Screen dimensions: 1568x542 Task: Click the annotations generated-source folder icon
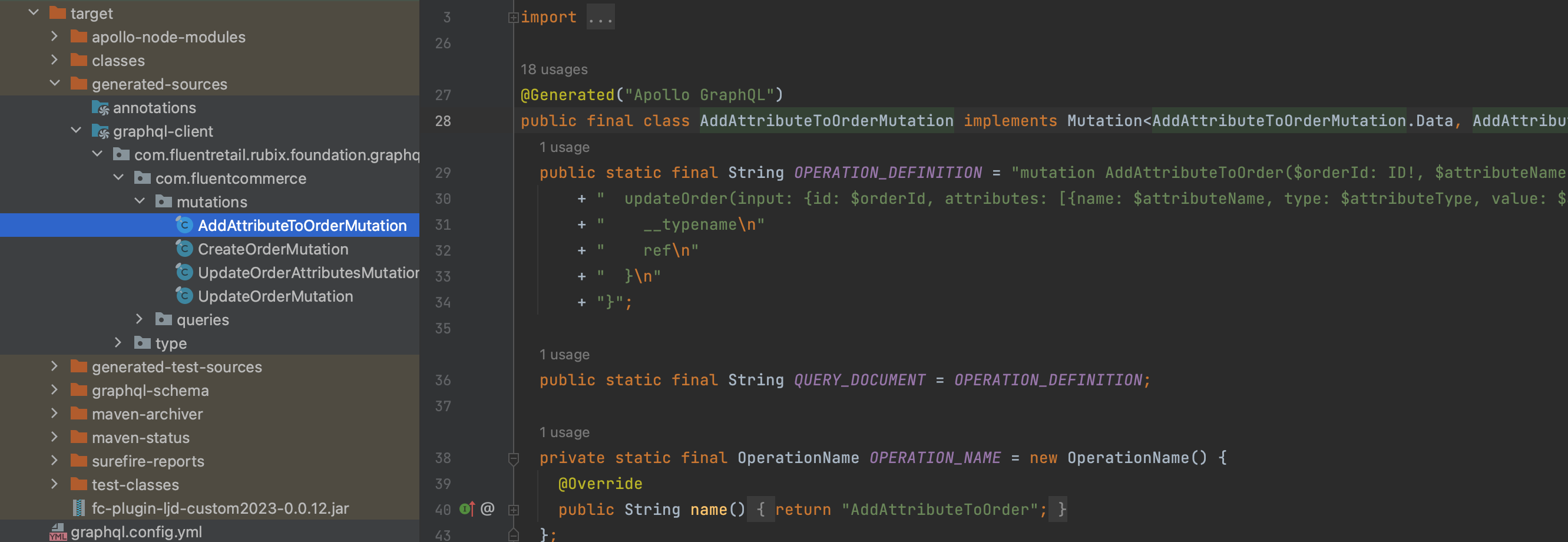coord(100,108)
